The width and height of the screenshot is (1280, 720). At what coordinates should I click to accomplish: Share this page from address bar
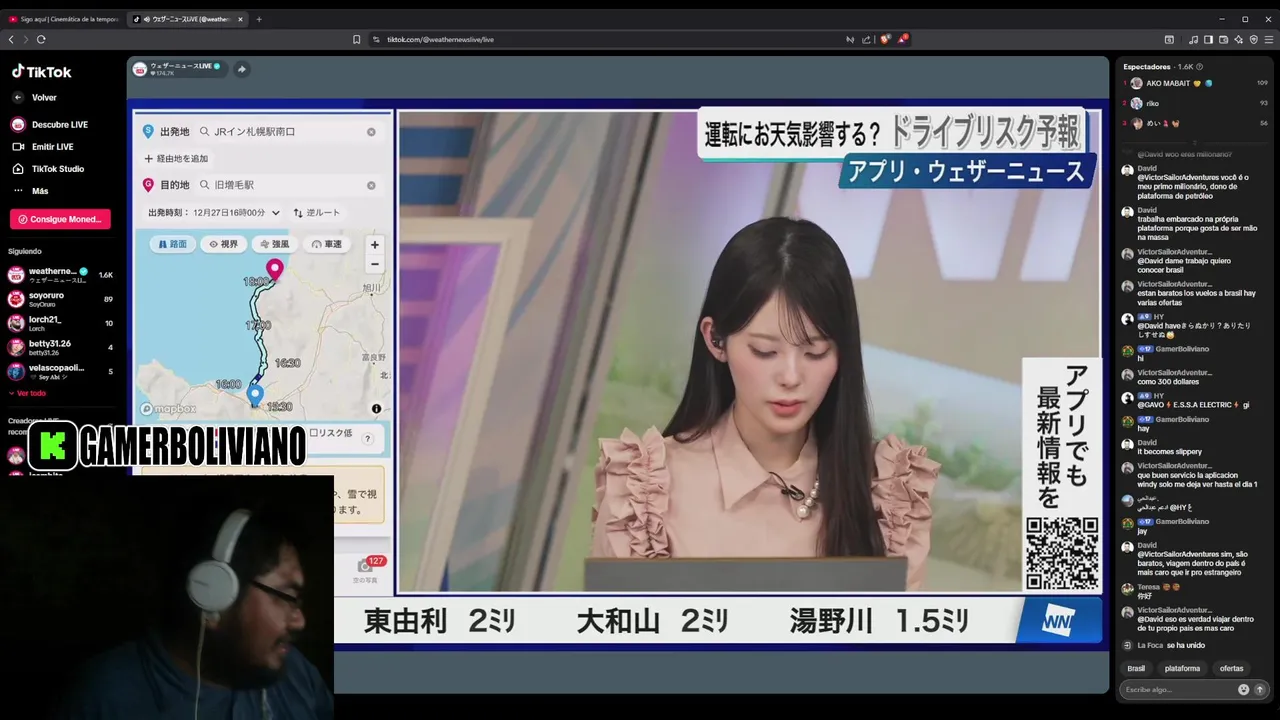click(866, 39)
